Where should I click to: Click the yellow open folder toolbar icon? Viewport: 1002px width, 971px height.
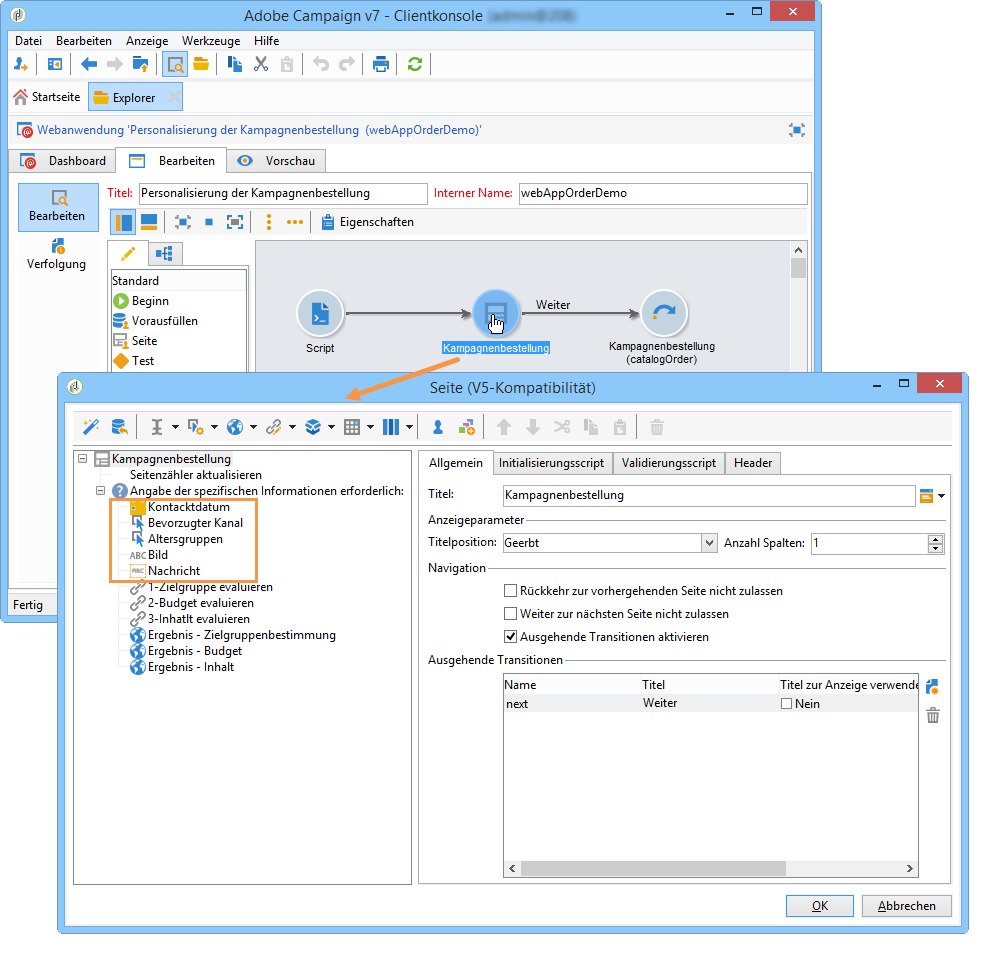pyautogui.click(x=201, y=64)
